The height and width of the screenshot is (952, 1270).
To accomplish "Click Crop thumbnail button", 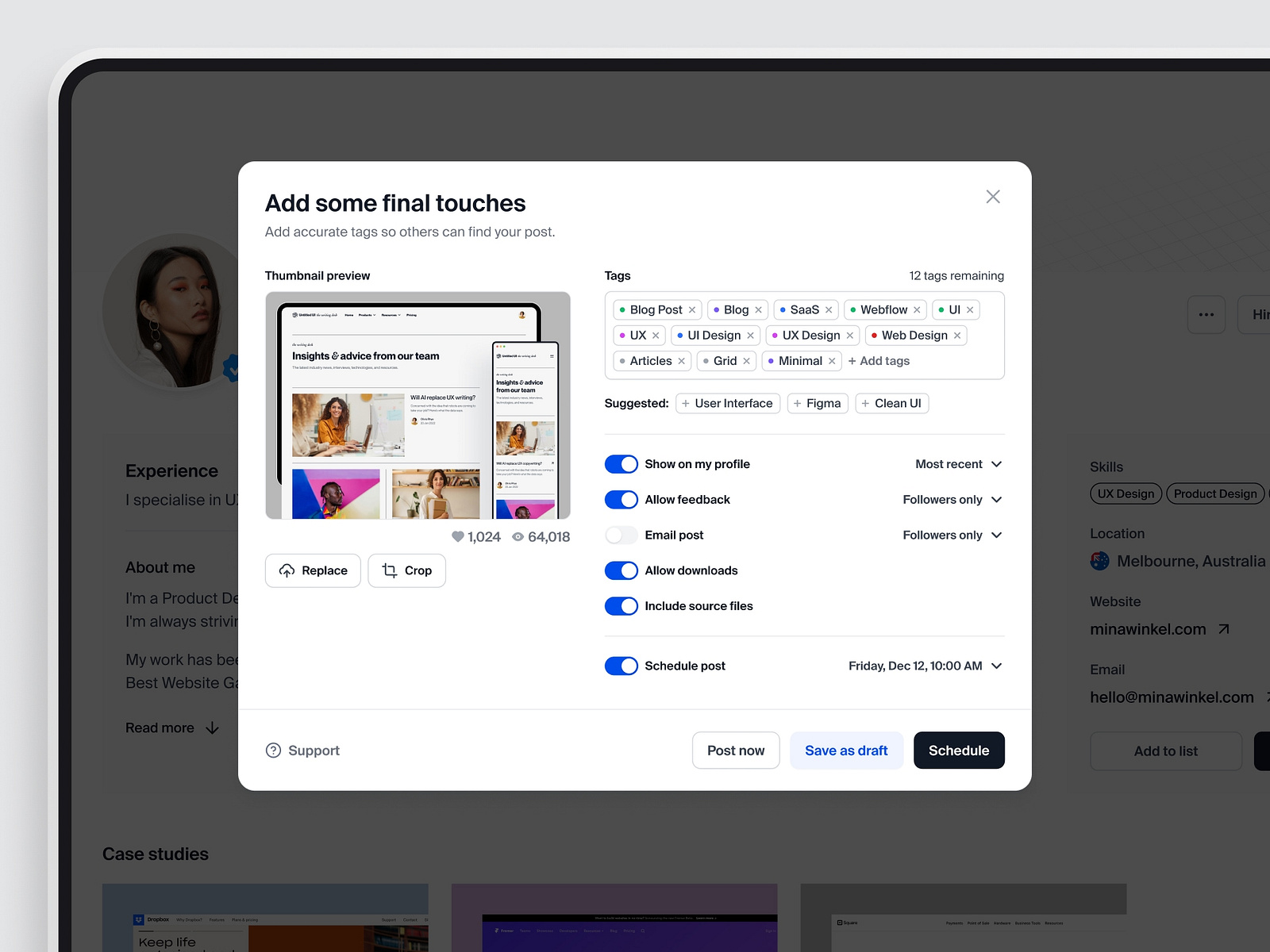I will pos(406,570).
